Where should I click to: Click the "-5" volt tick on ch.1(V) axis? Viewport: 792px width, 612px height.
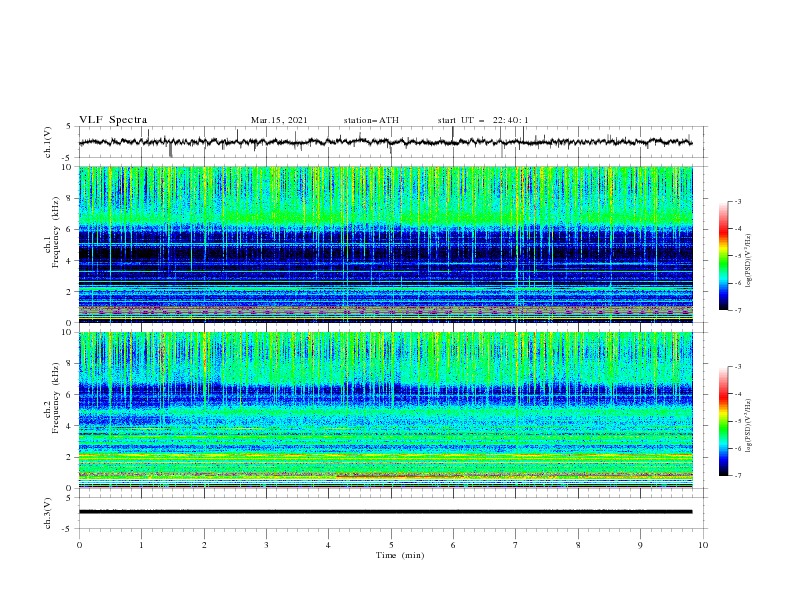coord(67,158)
